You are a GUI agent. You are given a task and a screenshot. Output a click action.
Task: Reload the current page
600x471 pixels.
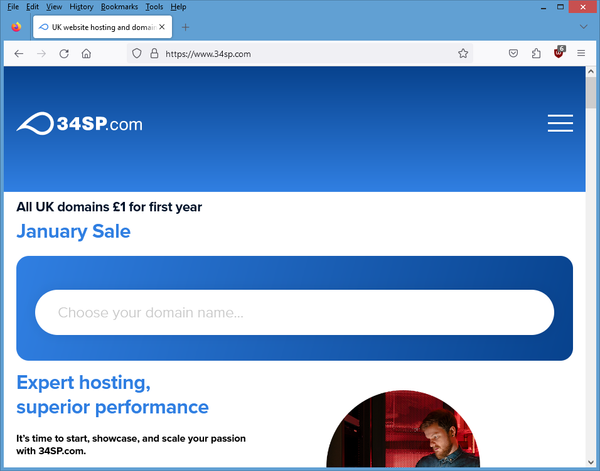[64, 54]
